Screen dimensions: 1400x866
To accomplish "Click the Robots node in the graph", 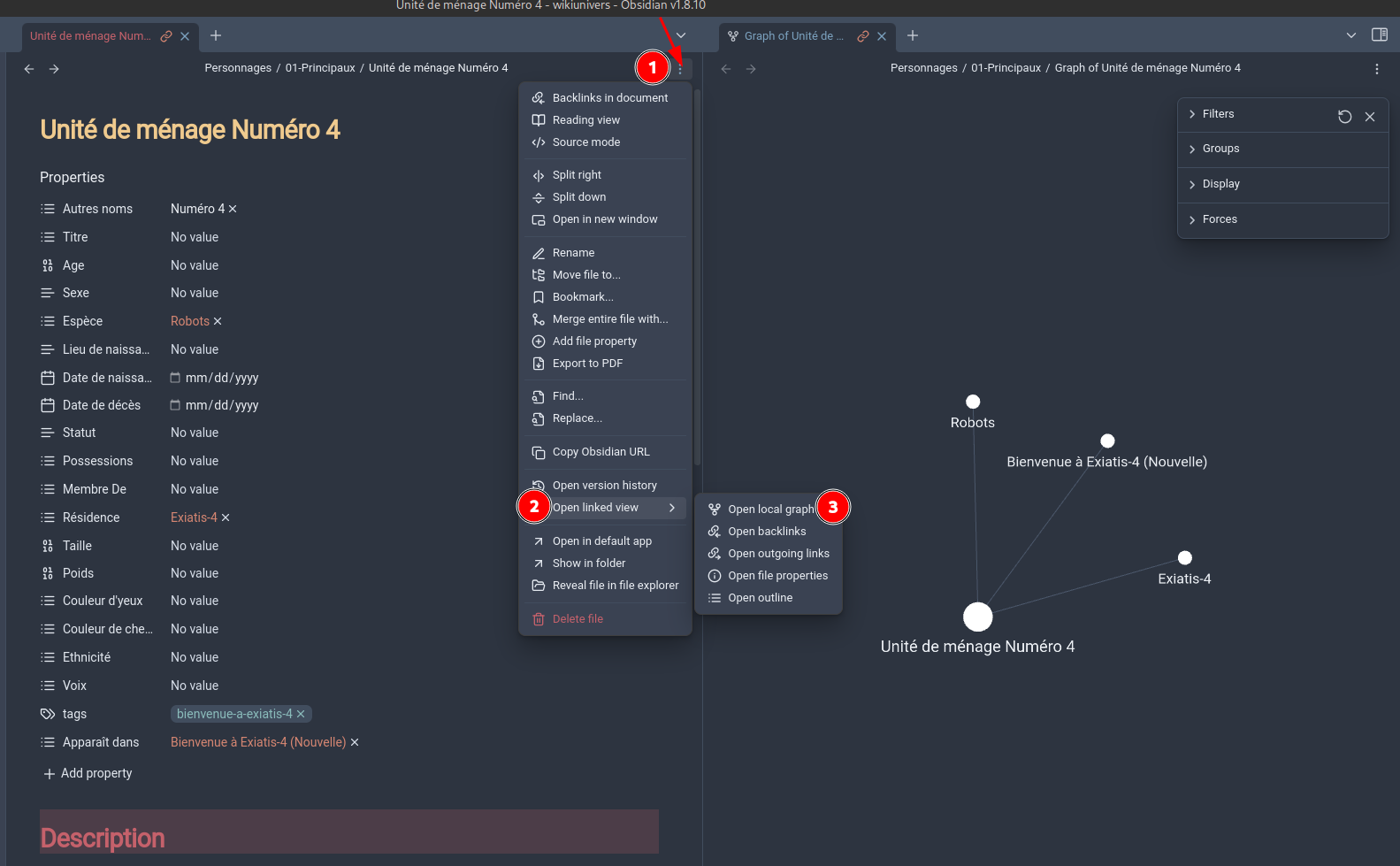I will click(x=973, y=402).
